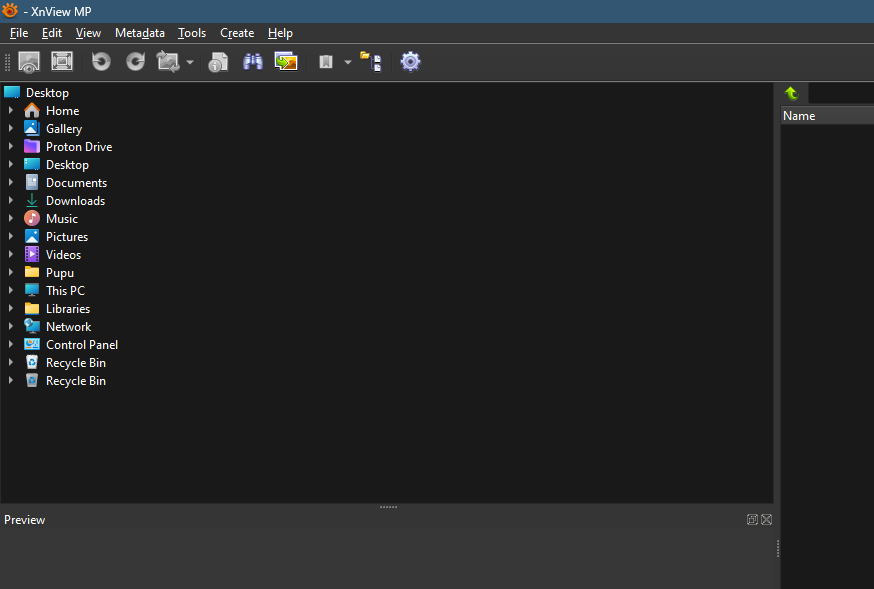Screen dimensions: 874x589
Task: Click the vertical splitter handle beside Preview
Action: coord(777,548)
